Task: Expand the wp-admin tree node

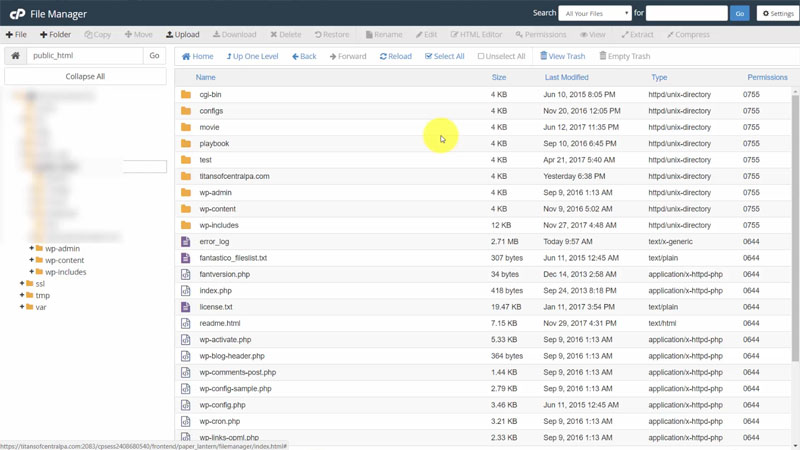Action: 32,249
